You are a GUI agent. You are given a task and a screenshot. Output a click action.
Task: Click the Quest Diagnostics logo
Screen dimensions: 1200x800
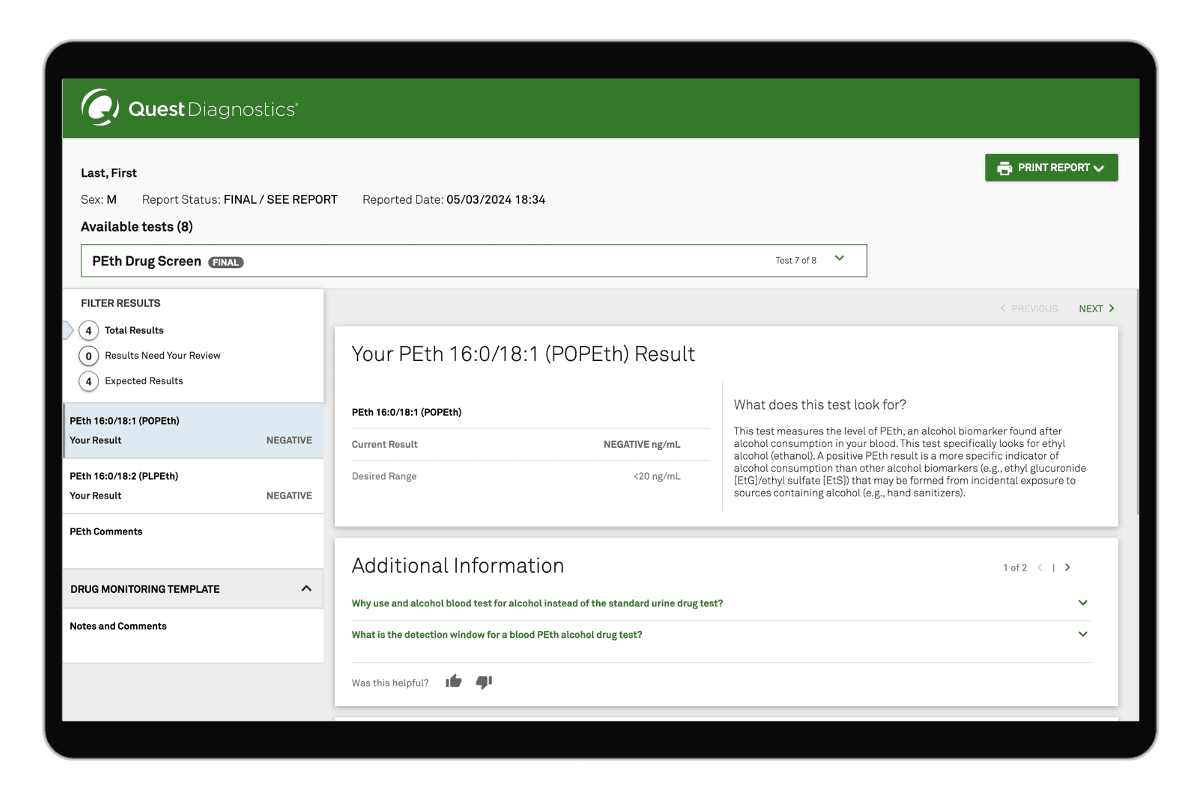189,108
